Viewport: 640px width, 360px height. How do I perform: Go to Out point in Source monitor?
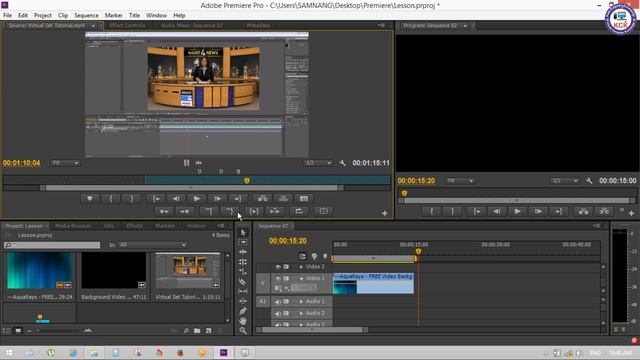[x=238, y=199]
